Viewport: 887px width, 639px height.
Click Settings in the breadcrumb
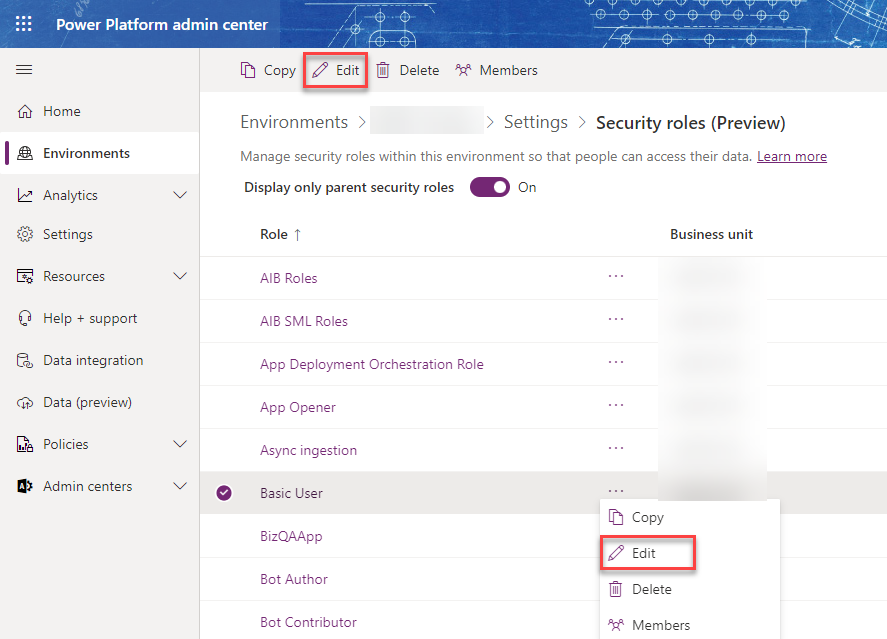pyautogui.click(x=535, y=122)
